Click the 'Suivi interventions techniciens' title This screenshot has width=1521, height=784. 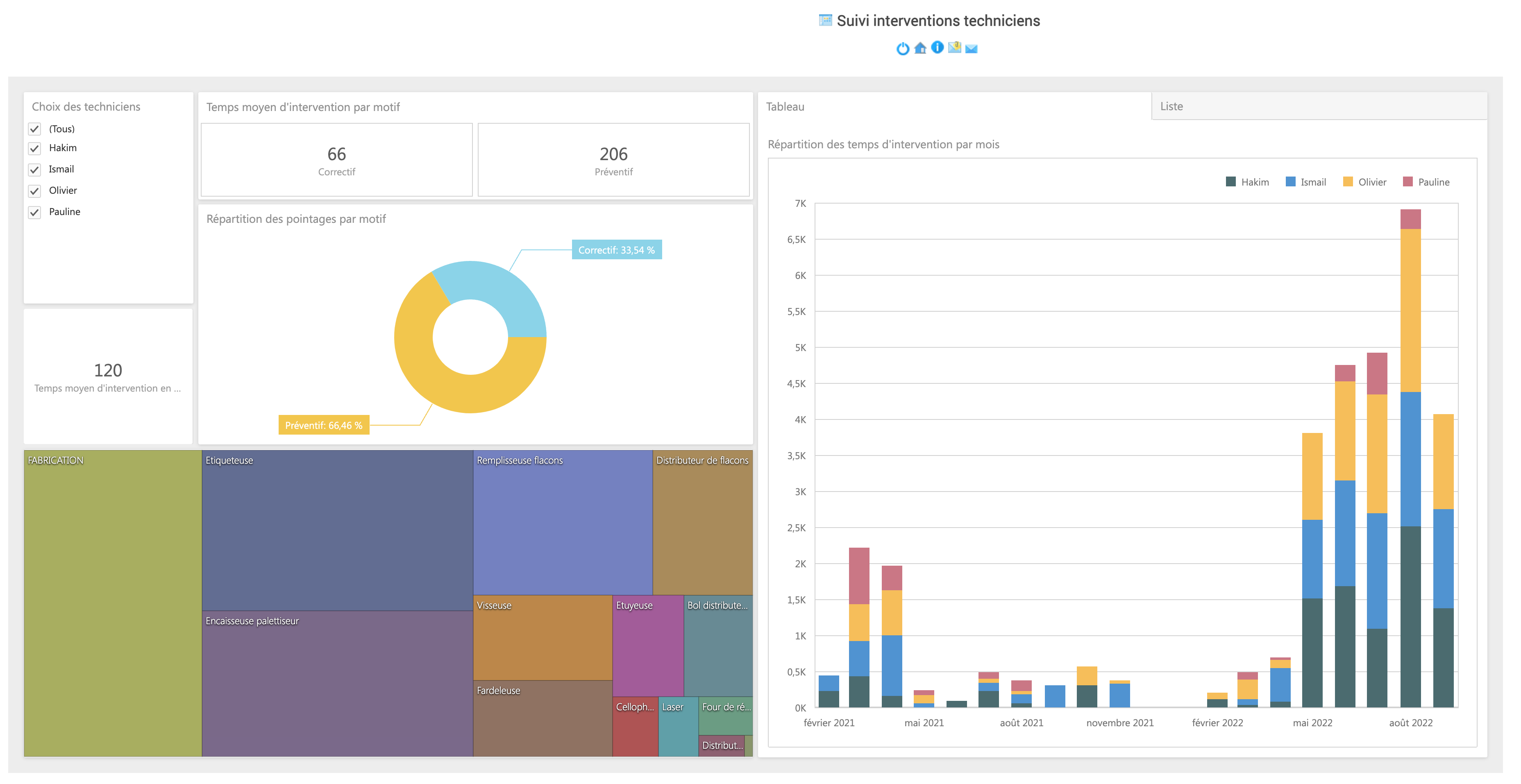938,20
